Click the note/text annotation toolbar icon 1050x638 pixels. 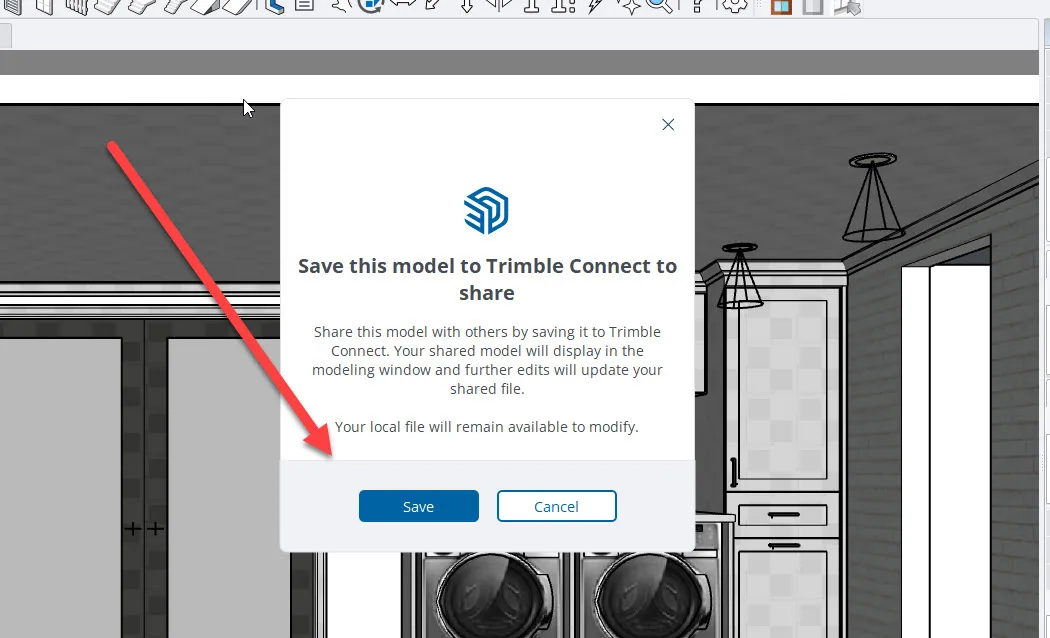click(305, 7)
